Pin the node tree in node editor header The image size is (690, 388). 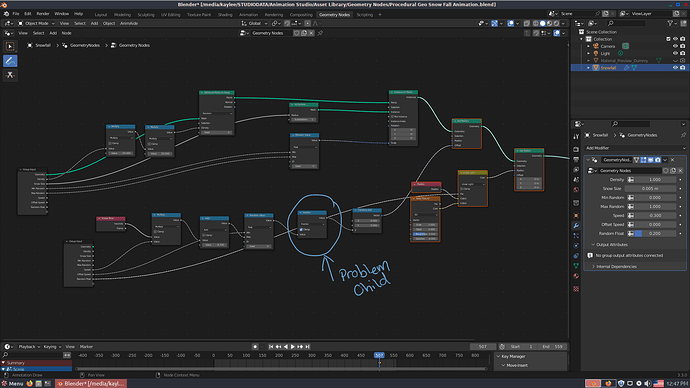(320, 33)
